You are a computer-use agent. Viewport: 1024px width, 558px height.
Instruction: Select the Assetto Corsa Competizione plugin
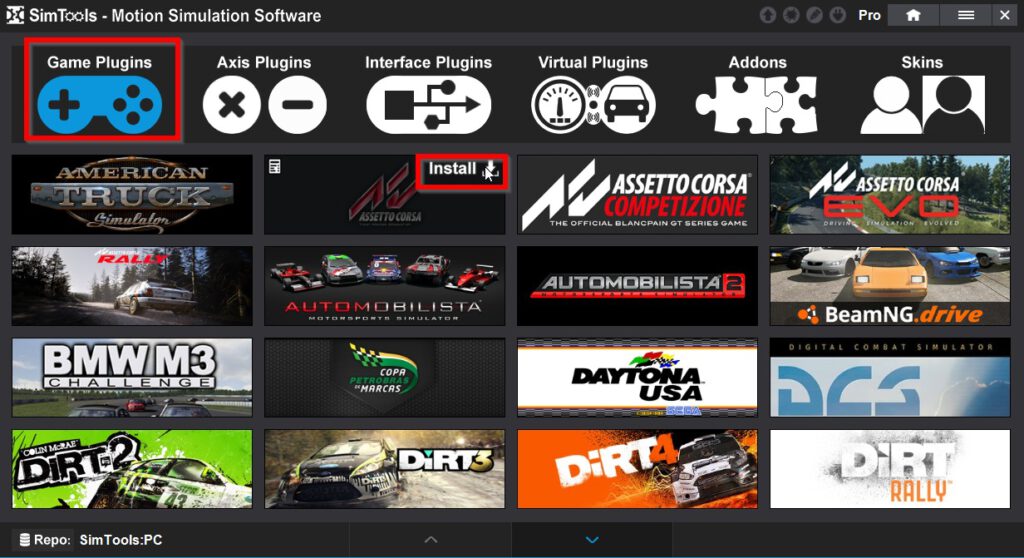637,195
